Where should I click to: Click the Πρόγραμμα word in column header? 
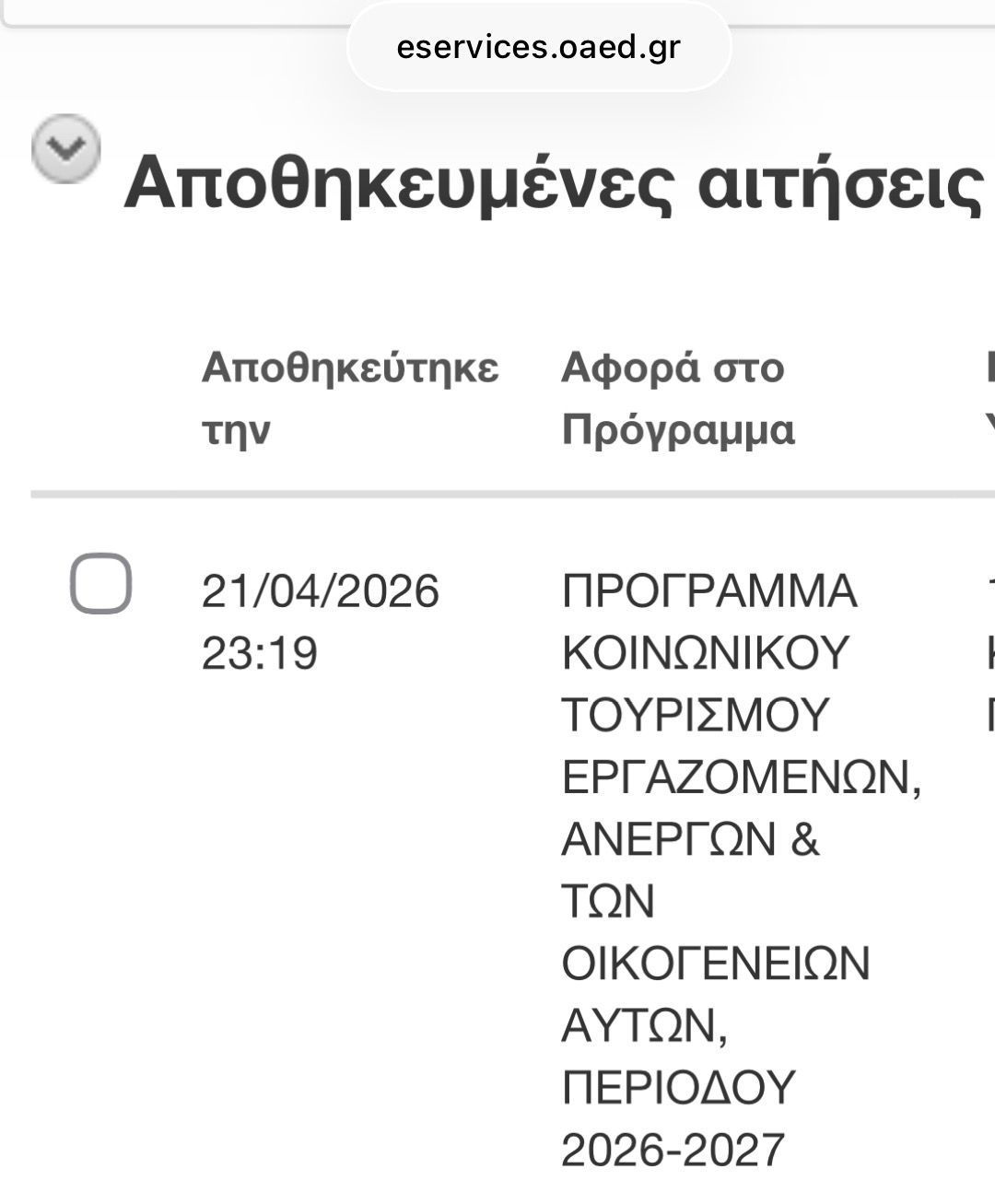pyautogui.click(x=677, y=430)
